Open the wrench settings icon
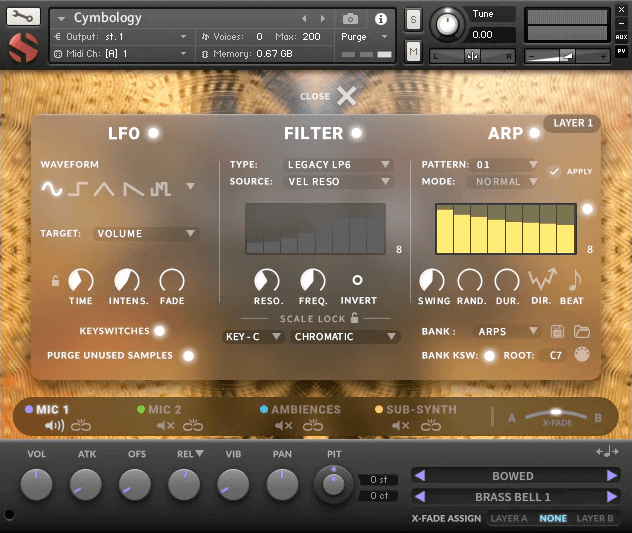Viewport: 632px width, 533px height. 23,17
